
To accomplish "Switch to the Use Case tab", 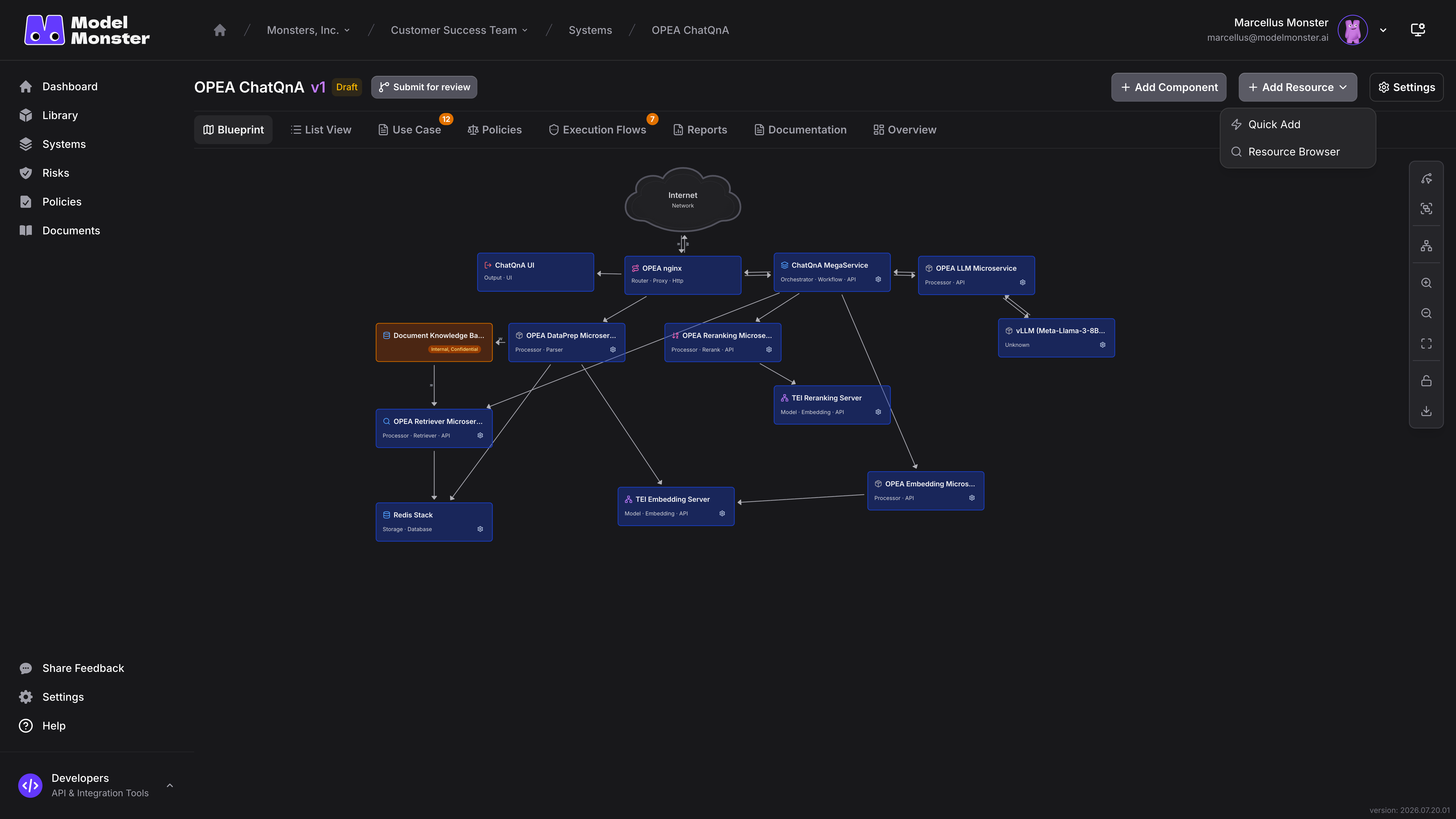I will pos(409,129).
